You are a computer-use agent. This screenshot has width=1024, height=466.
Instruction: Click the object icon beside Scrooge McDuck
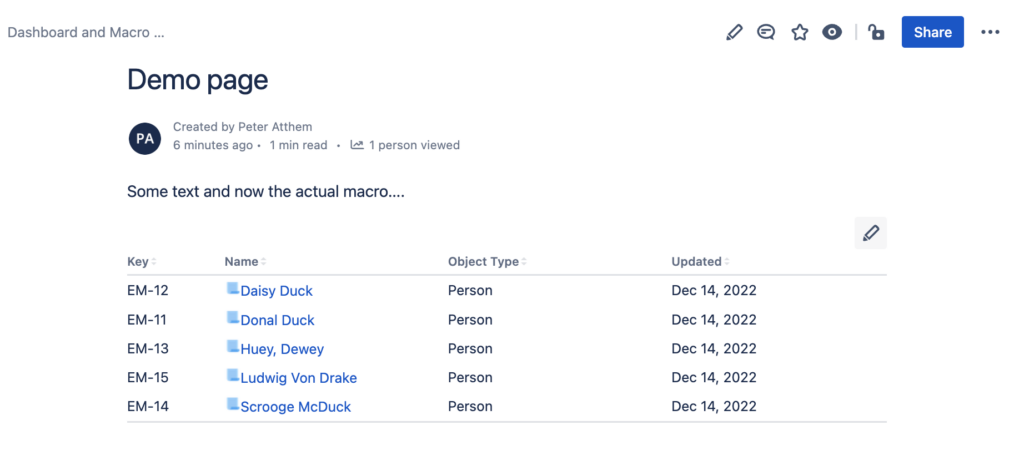232,404
